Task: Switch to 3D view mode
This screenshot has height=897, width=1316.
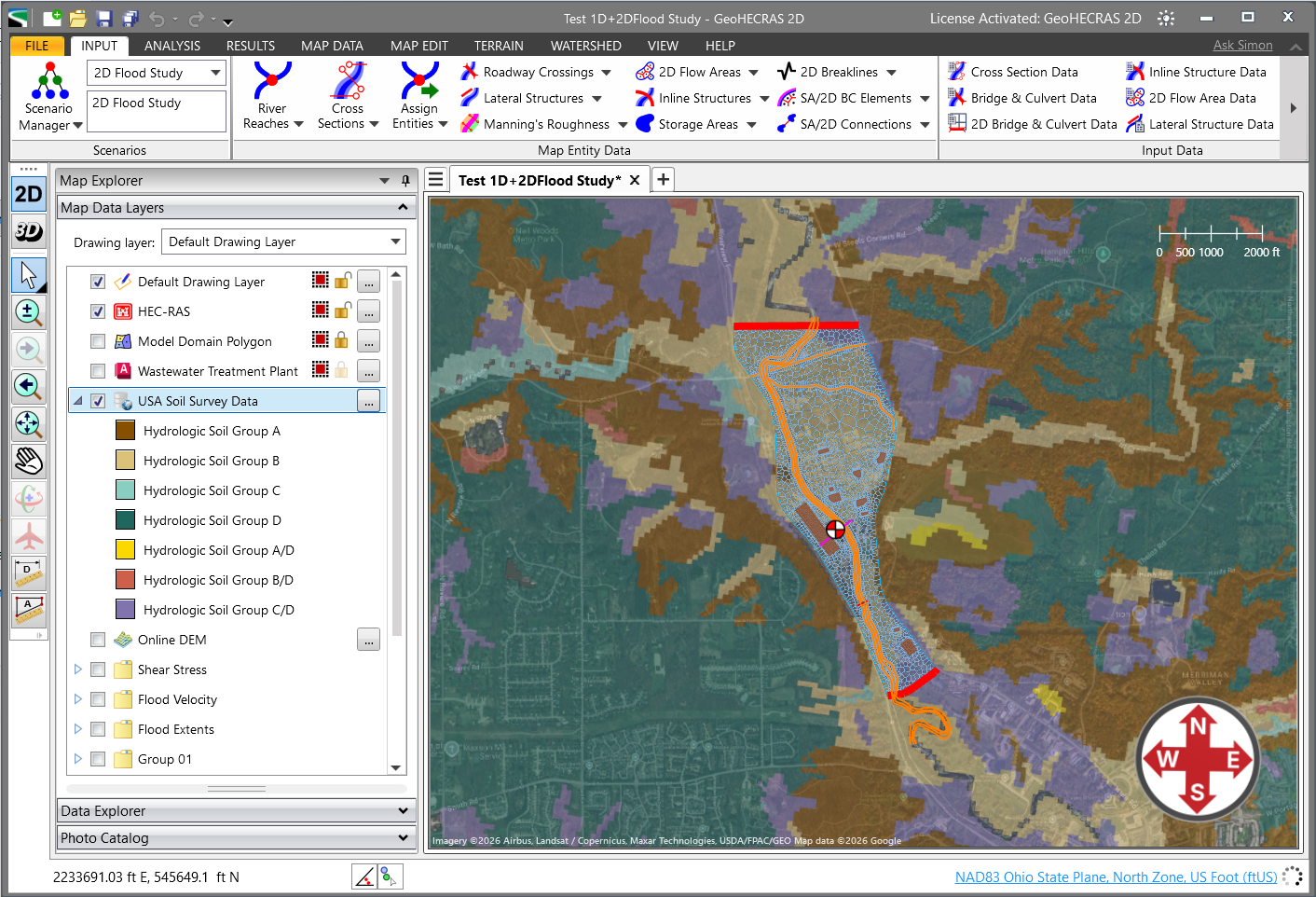Action: coord(28,231)
